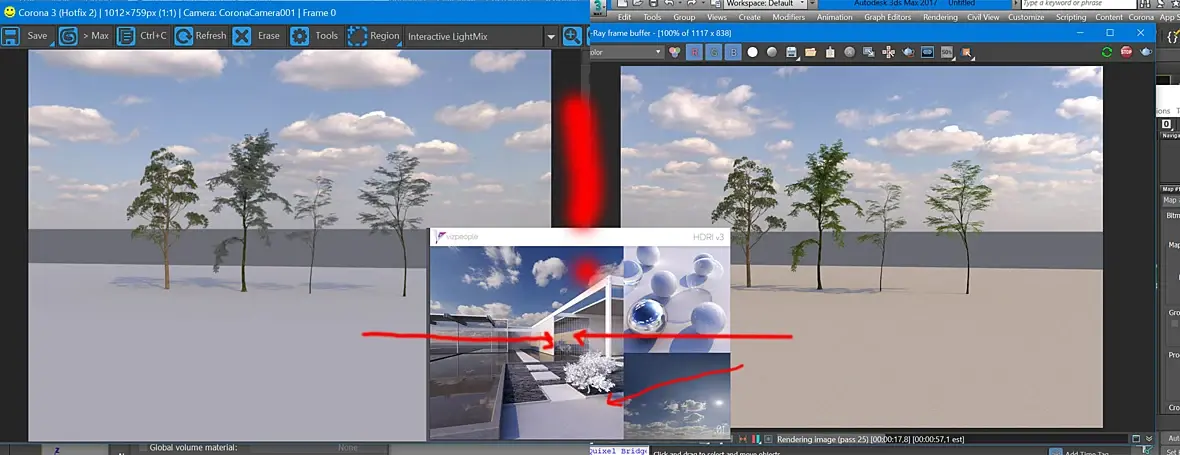Open the Rendering menu

coord(940,17)
